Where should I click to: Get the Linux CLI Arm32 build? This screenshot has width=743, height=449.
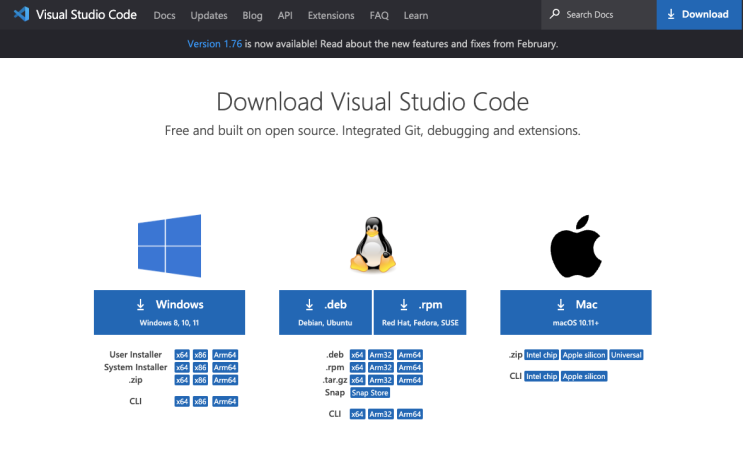tap(381, 414)
